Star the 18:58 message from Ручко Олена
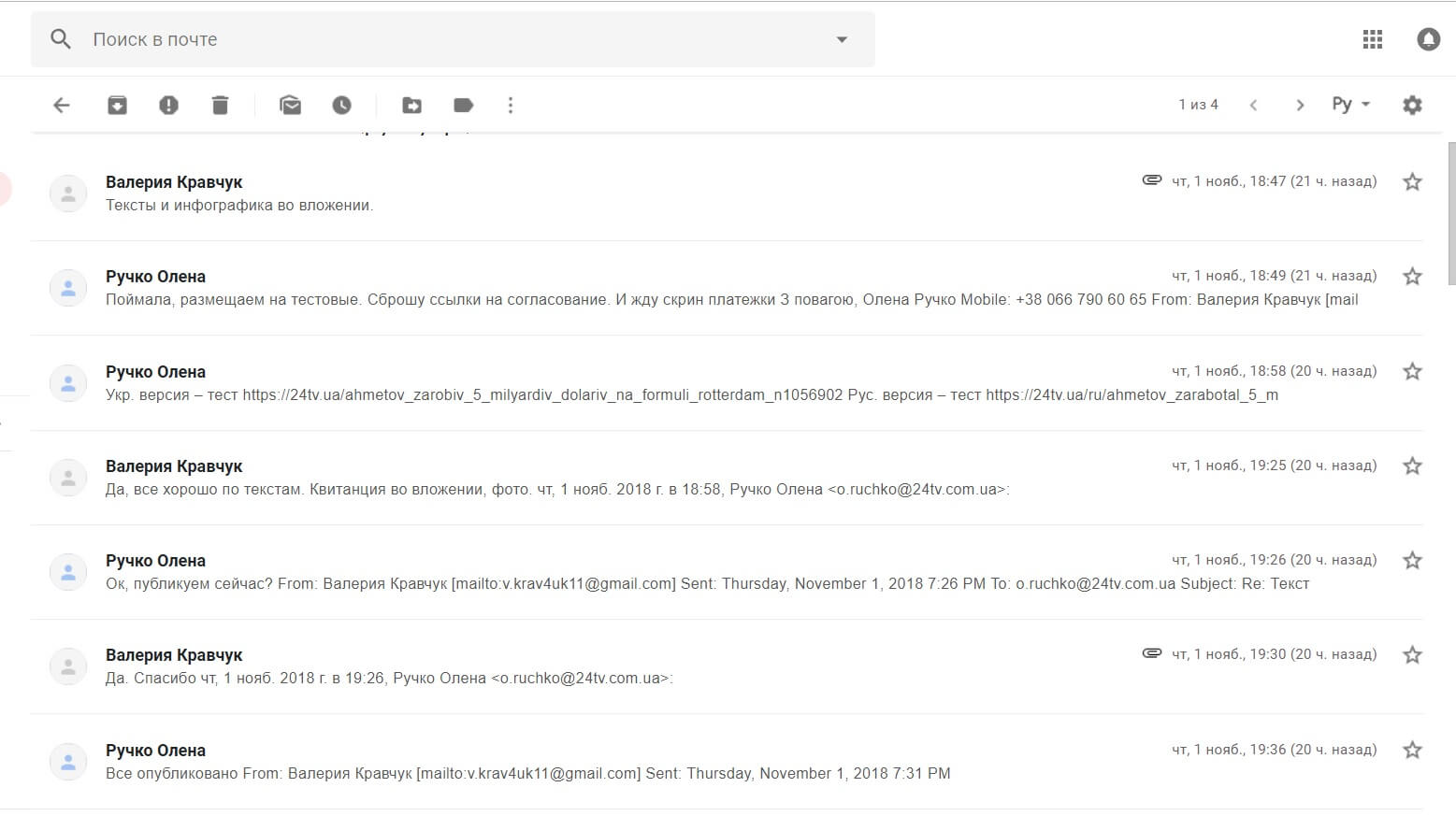The image size is (1456, 816). click(x=1412, y=371)
